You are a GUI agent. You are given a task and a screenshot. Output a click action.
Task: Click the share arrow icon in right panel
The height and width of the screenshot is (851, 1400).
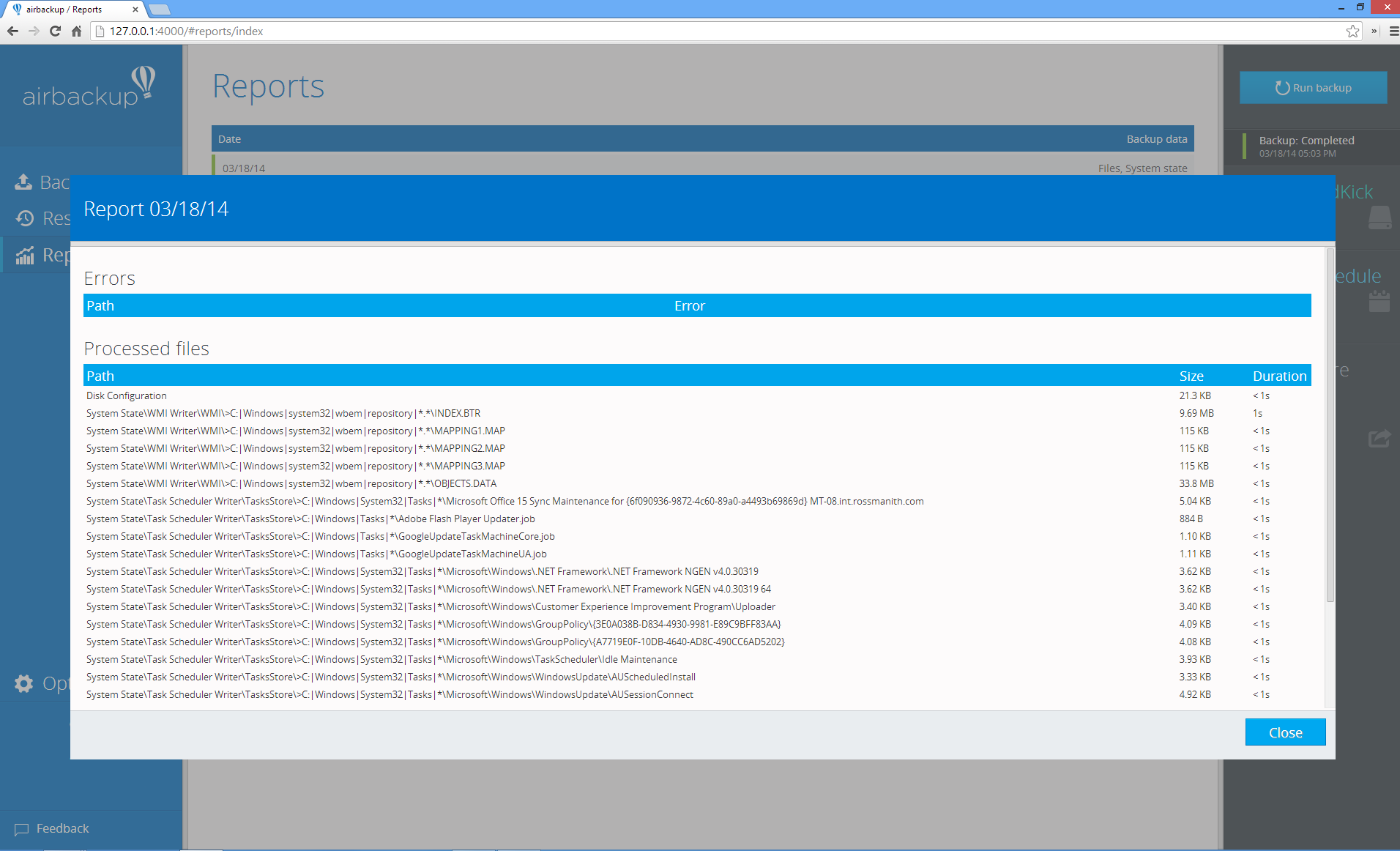point(1379,438)
